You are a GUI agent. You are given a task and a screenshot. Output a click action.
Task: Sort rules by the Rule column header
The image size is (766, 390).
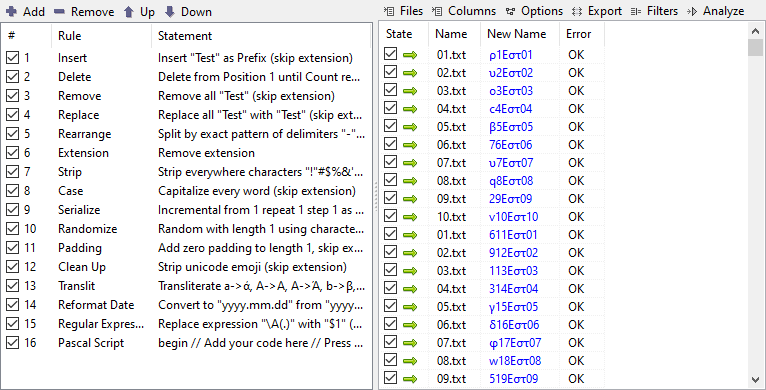101,36
